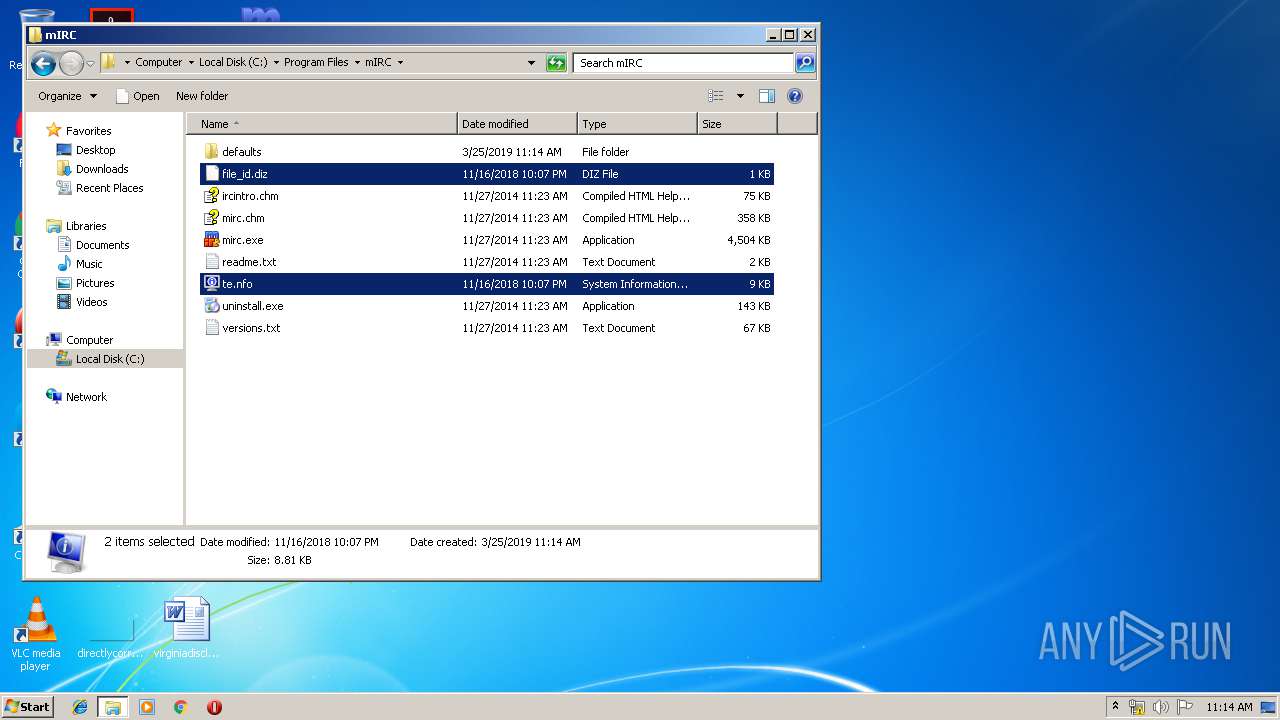Open Videos library
Image resolution: width=1280 pixels, height=720 pixels.
[x=91, y=302]
